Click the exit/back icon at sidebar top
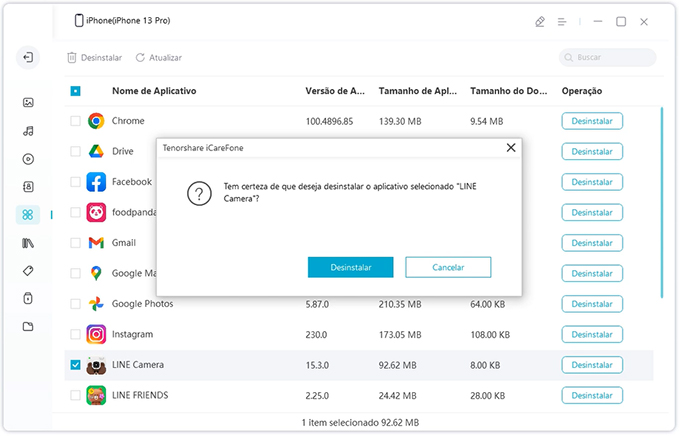The height and width of the screenshot is (436, 680). click(x=28, y=57)
